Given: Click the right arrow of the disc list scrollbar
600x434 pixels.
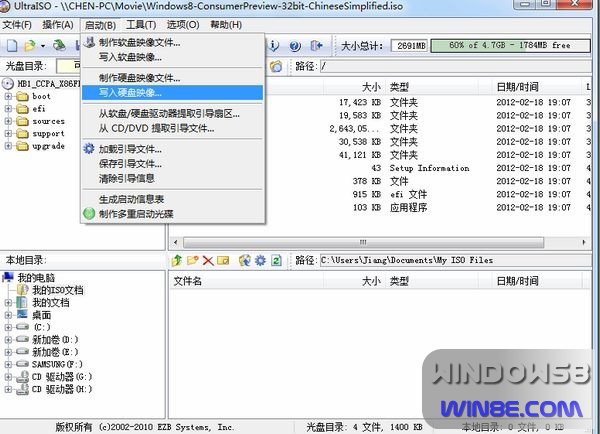Looking at the screenshot, I should [x=584, y=242].
